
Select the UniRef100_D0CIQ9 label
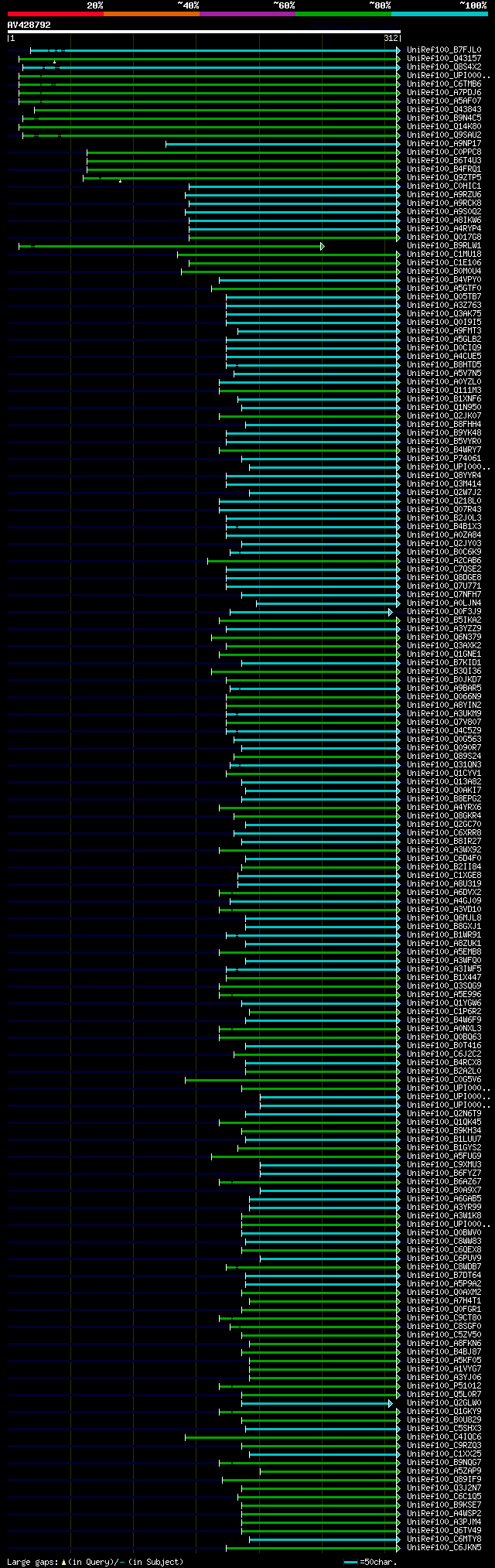coord(444,347)
